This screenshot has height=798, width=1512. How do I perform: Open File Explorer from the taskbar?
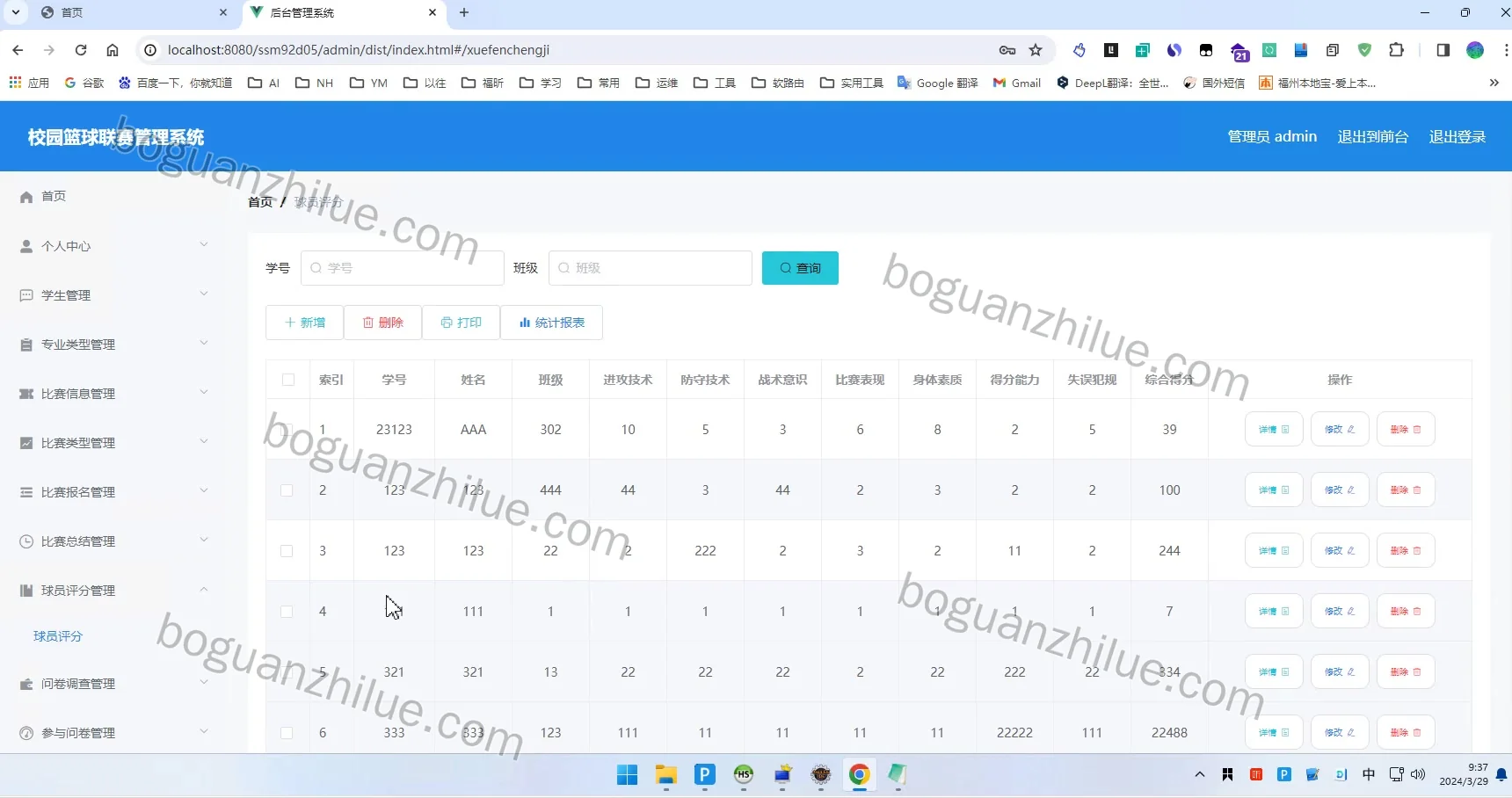tap(665, 774)
